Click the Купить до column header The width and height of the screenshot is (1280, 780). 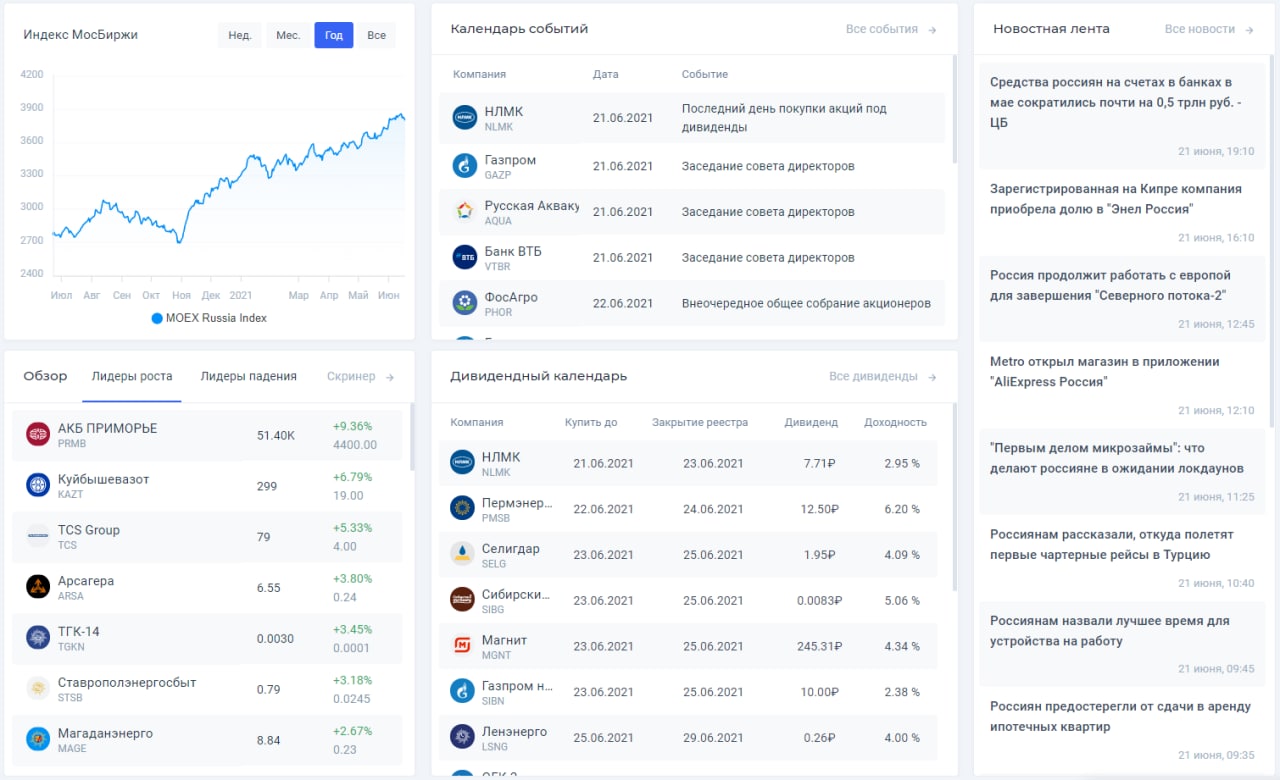tap(591, 422)
